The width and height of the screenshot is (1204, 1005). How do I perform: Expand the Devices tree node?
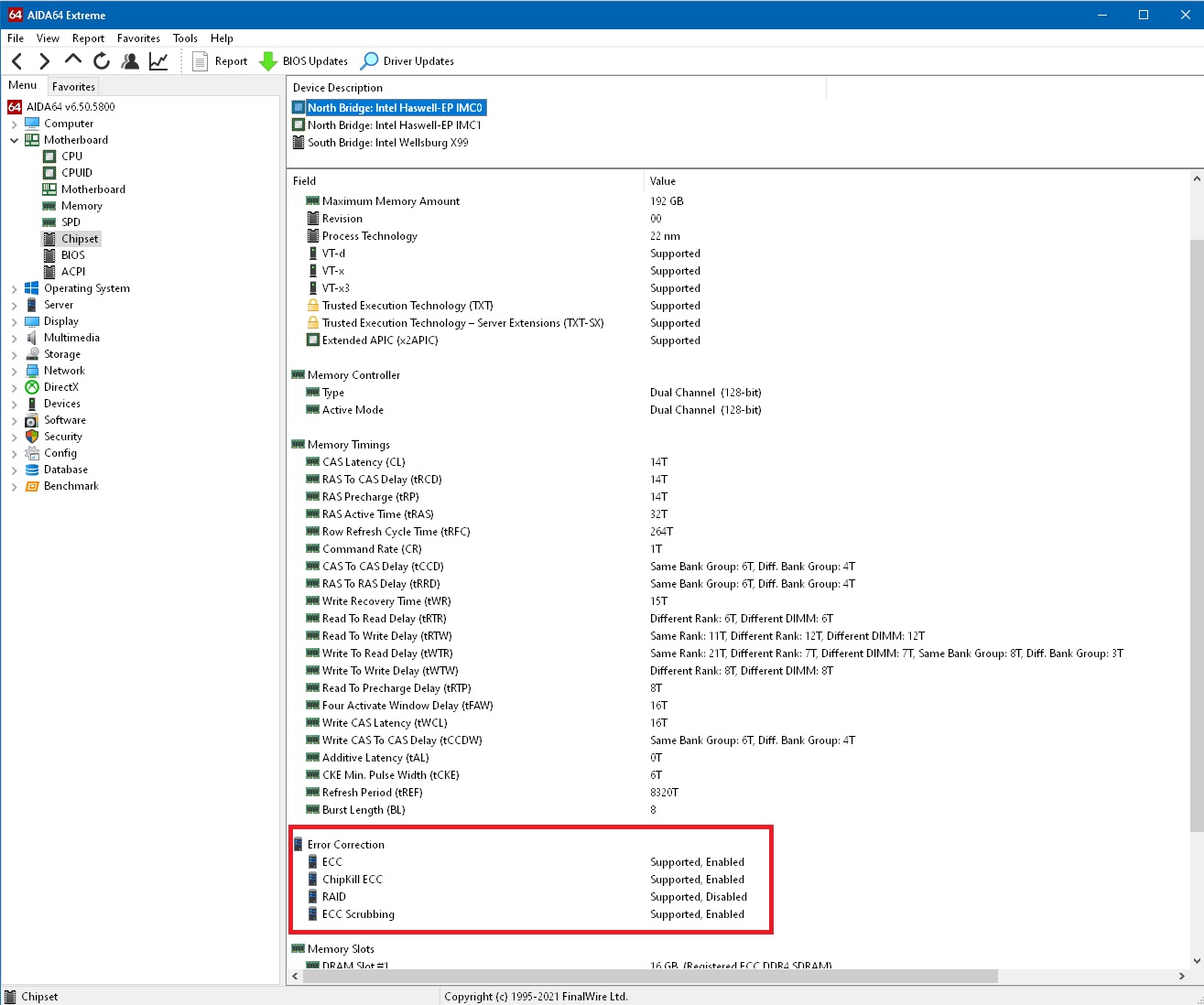(14, 404)
